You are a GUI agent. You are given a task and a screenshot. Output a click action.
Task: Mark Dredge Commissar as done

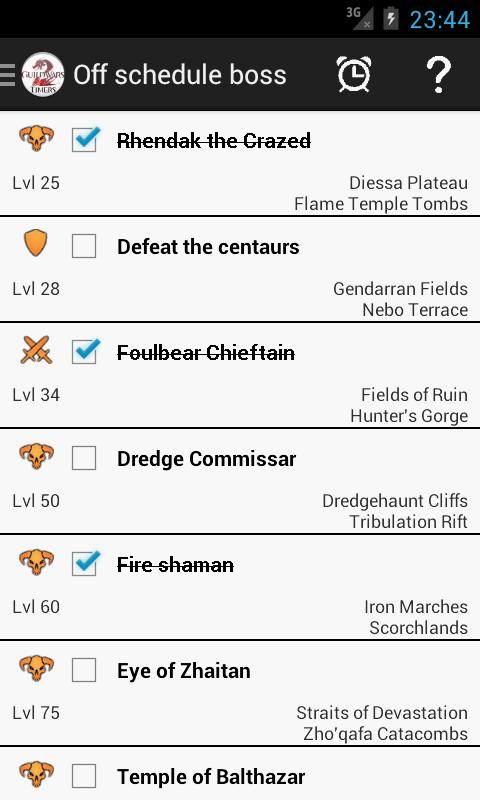pyautogui.click(x=84, y=458)
